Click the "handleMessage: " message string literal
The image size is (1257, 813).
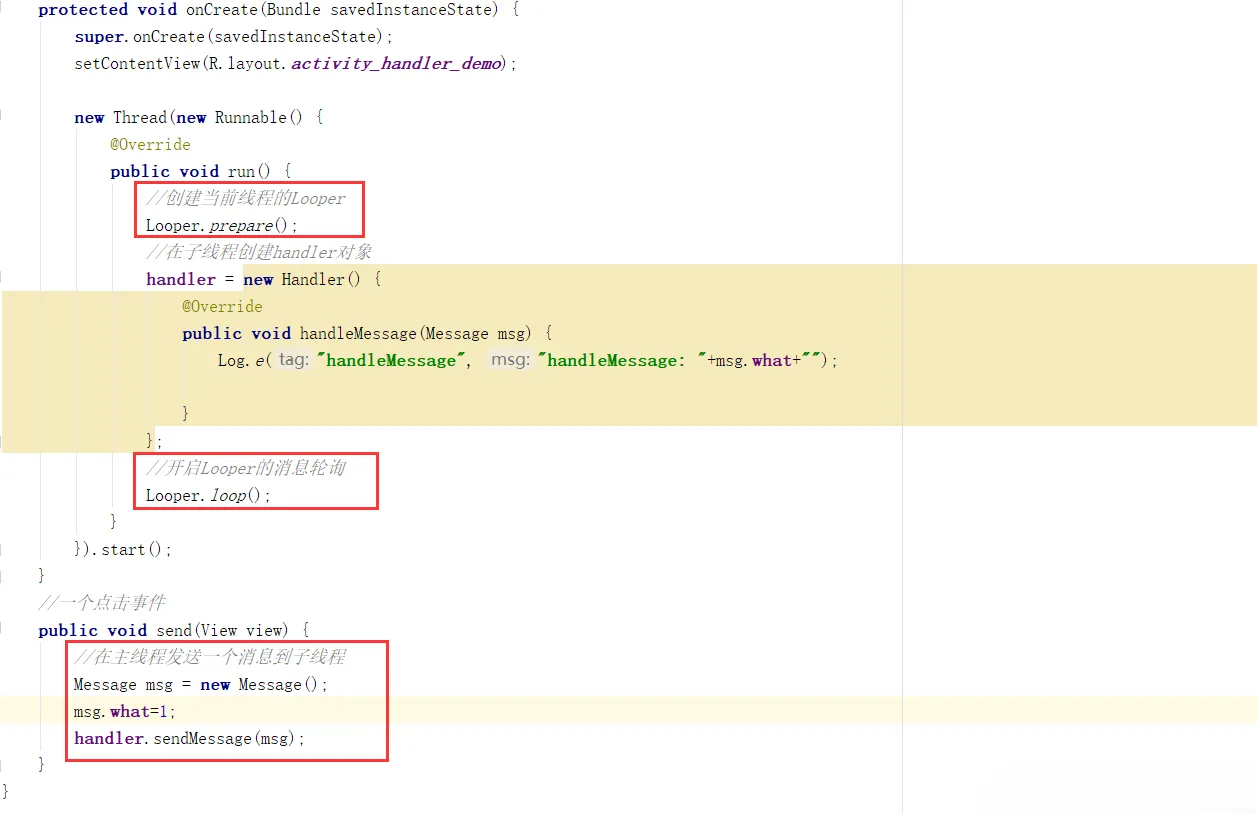[x=622, y=360]
